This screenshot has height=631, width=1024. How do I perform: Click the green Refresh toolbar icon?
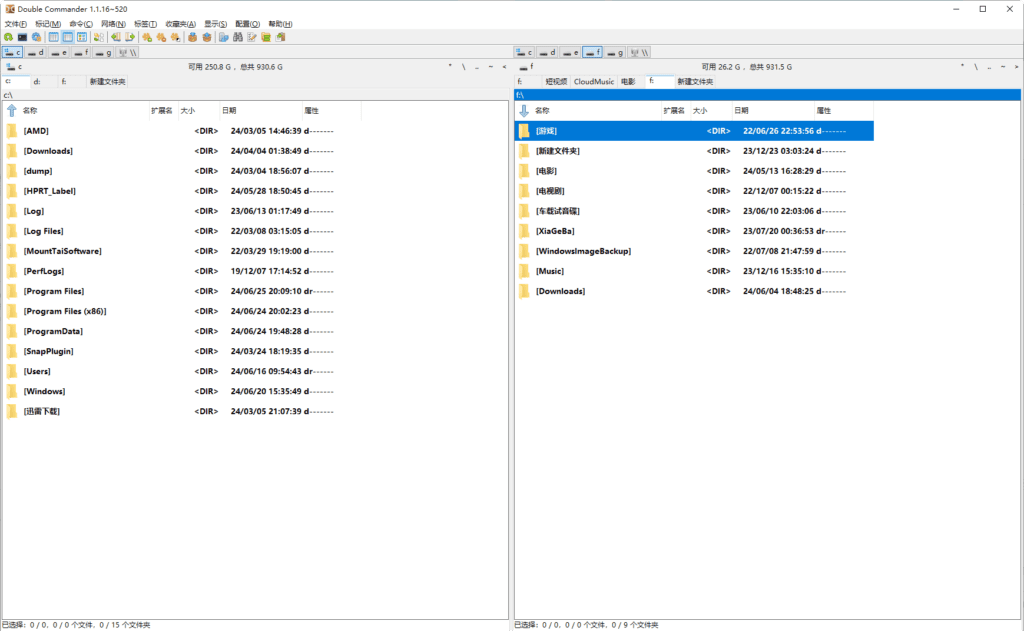[8, 37]
